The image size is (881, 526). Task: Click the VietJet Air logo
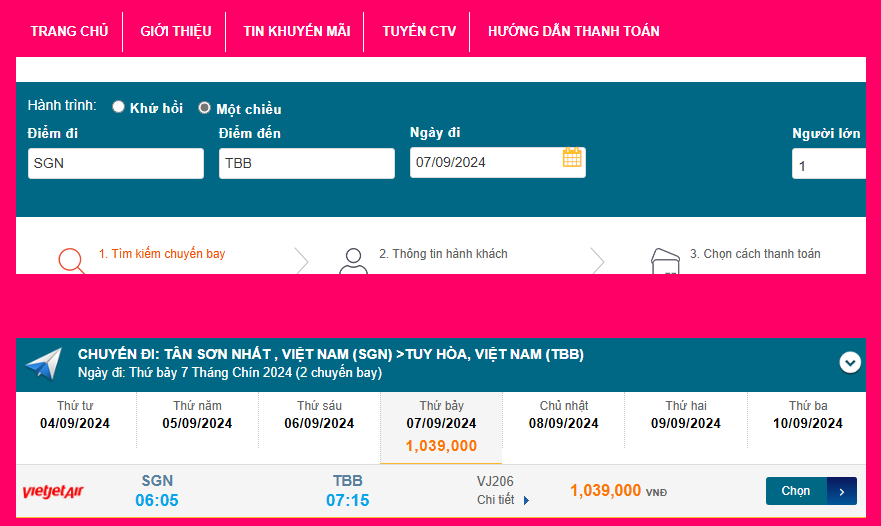51,491
